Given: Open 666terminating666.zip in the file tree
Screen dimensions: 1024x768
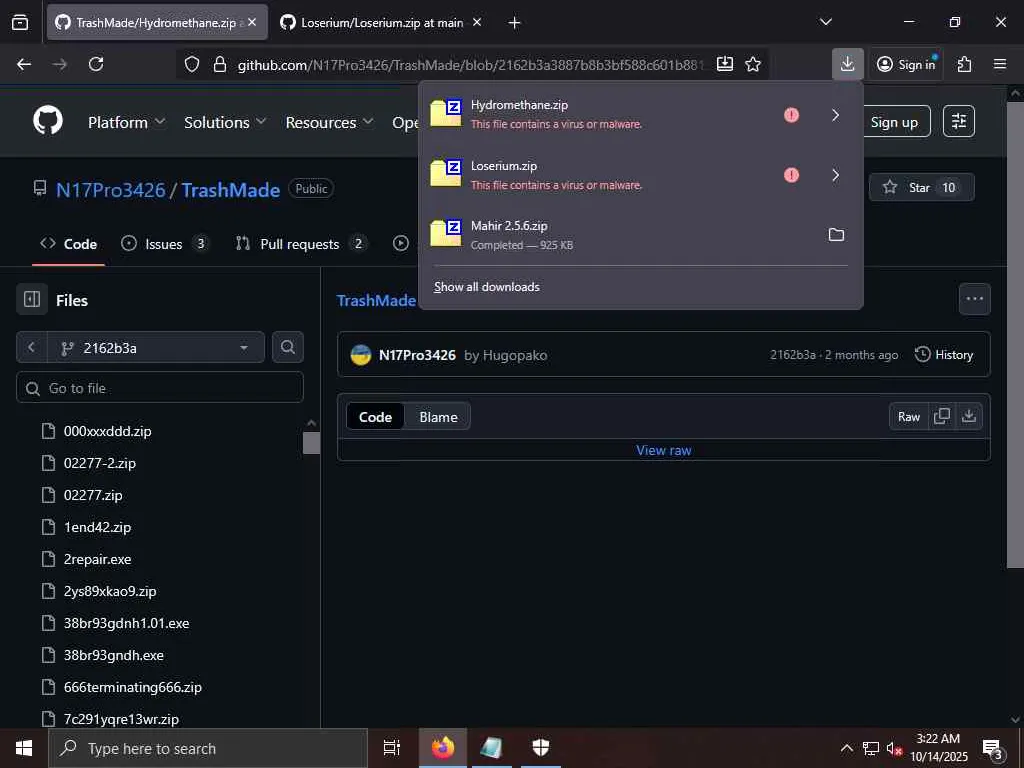Looking at the screenshot, I should pos(133,687).
